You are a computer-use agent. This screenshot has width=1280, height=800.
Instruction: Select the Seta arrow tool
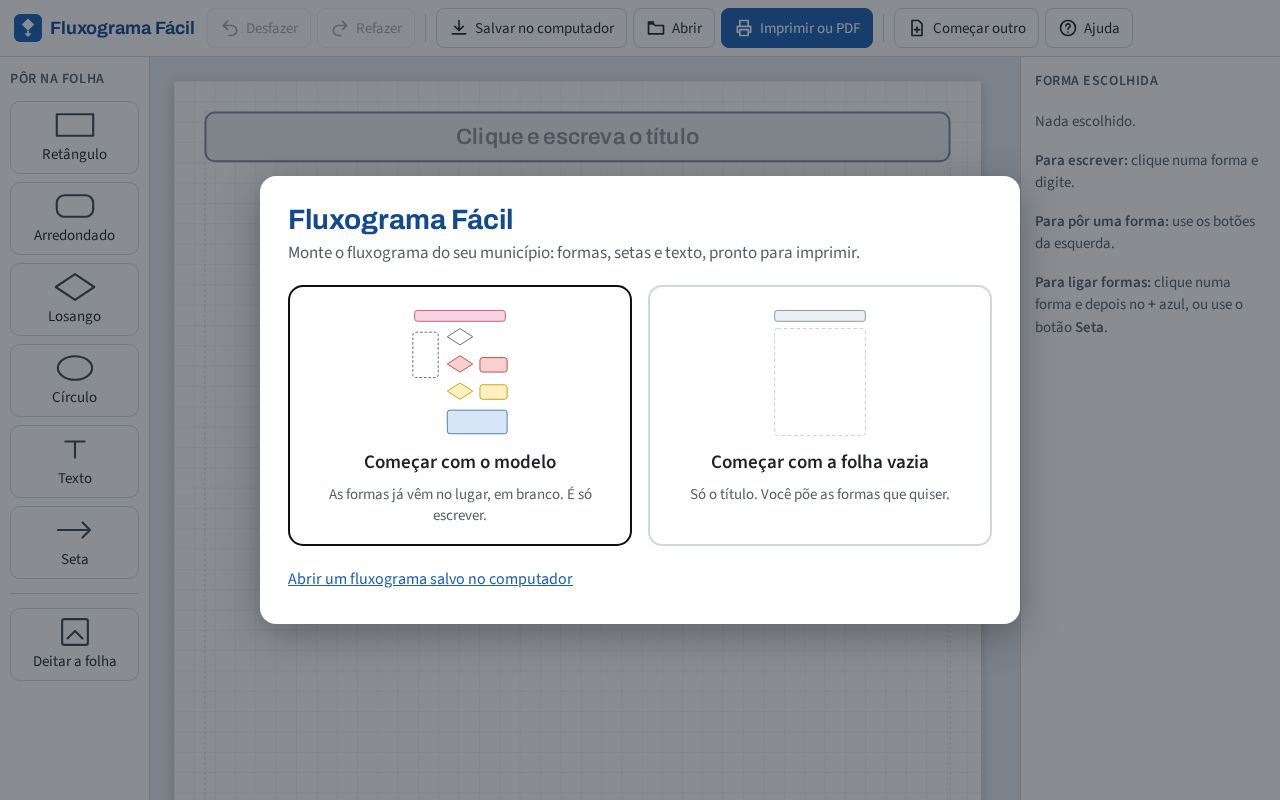click(x=75, y=542)
